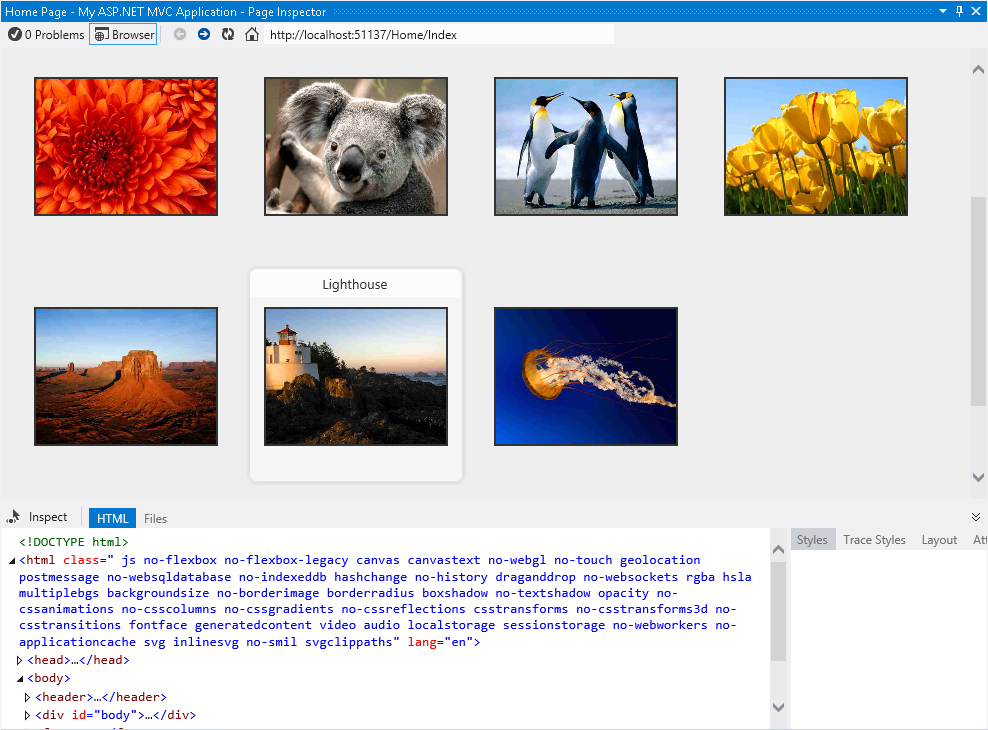Click the forward navigation arrow icon
The height and width of the screenshot is (730, 988).
[x=203, y=33]
